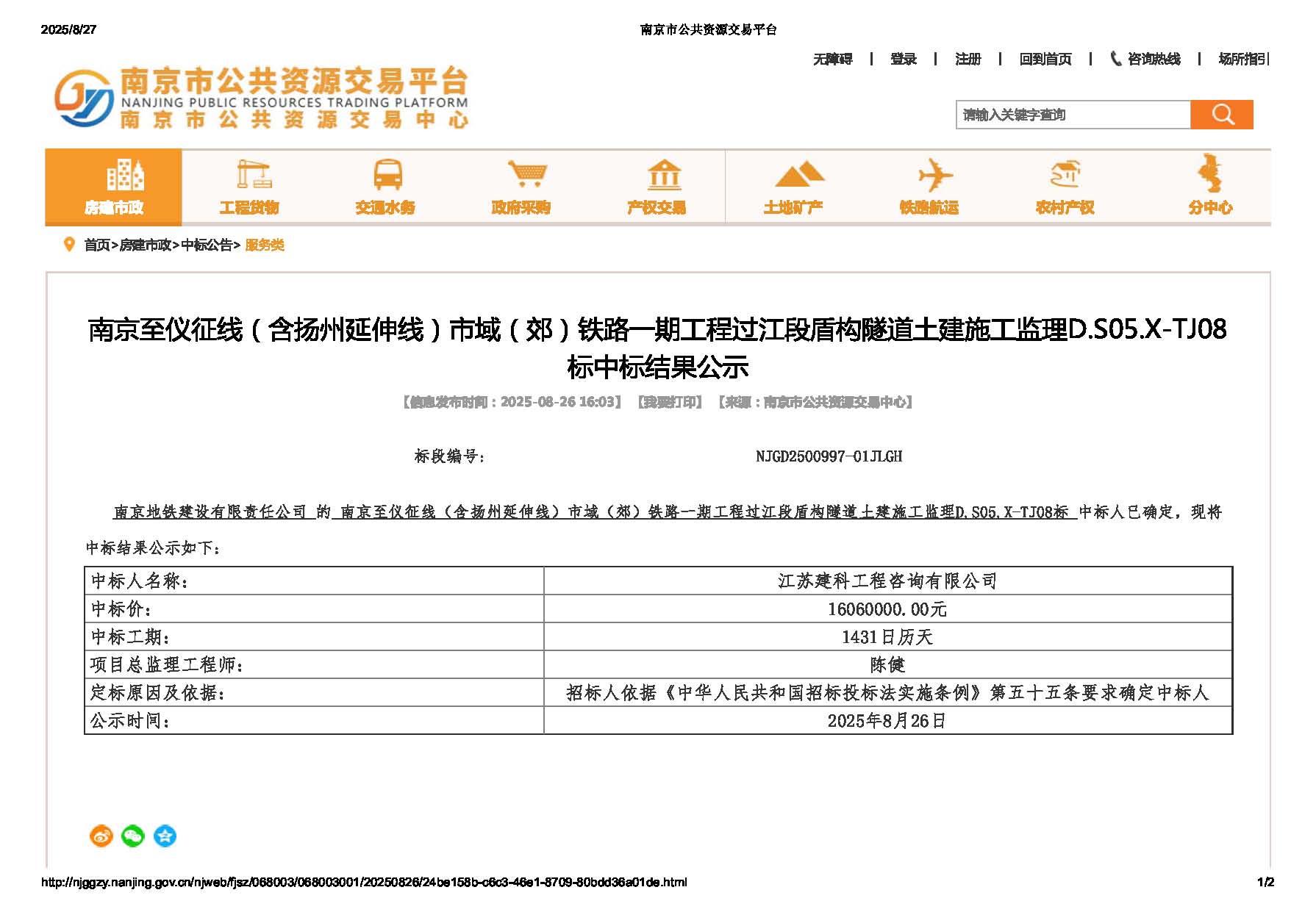Viewport: 1316px width, 912px height.
Task: Click the 铁路航运 airplane icon
Action: [935, 175]
